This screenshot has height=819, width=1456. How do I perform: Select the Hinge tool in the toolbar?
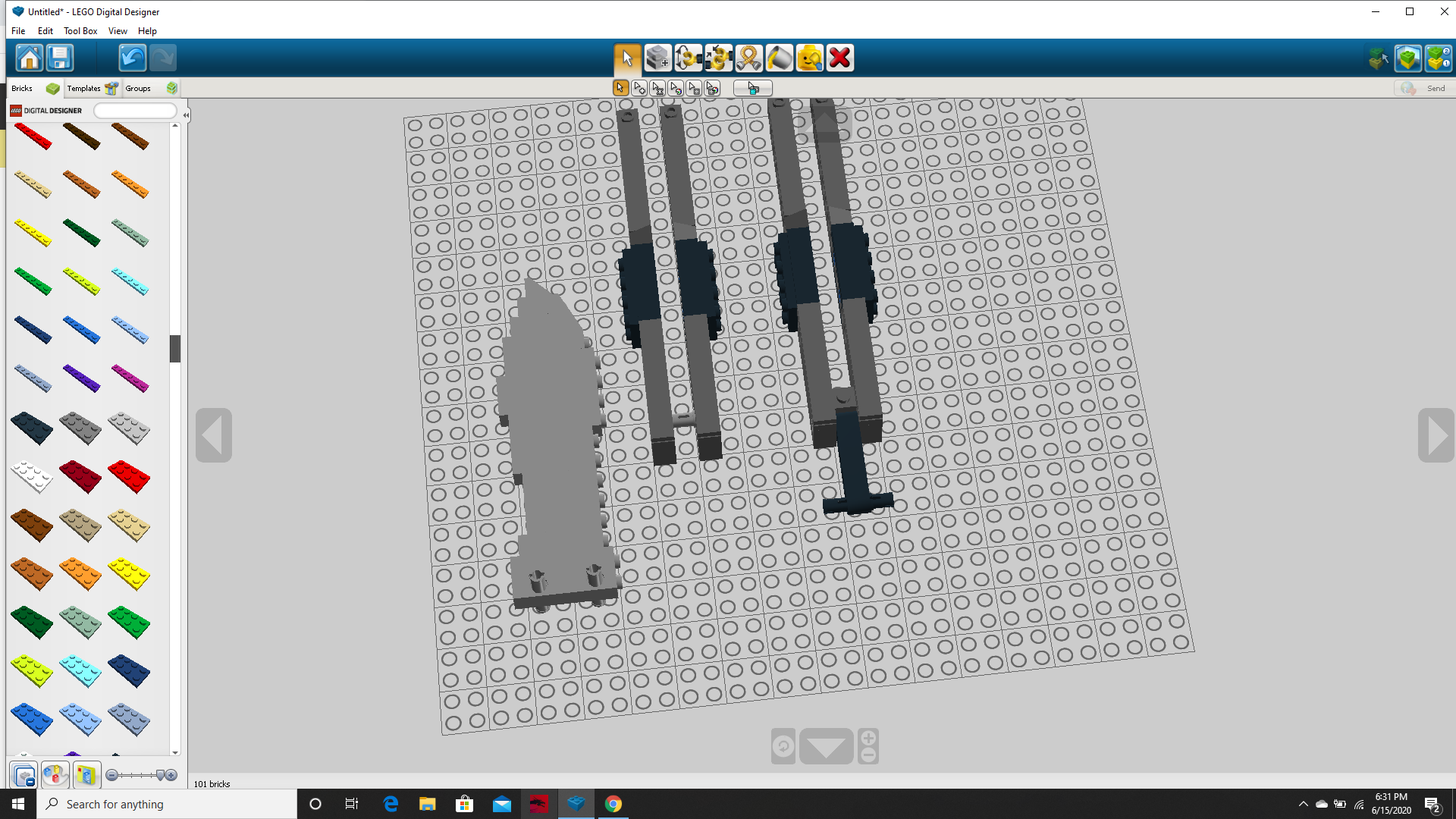[x=689, y=57]
